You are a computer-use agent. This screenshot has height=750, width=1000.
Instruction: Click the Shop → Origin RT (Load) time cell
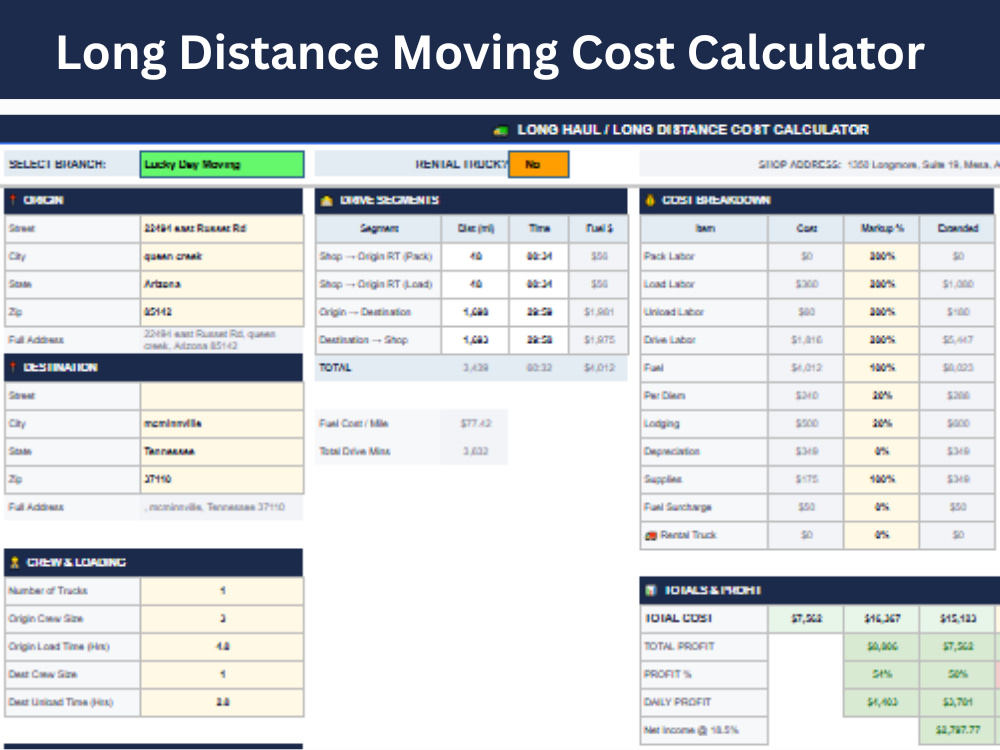(x=539, y=284)
